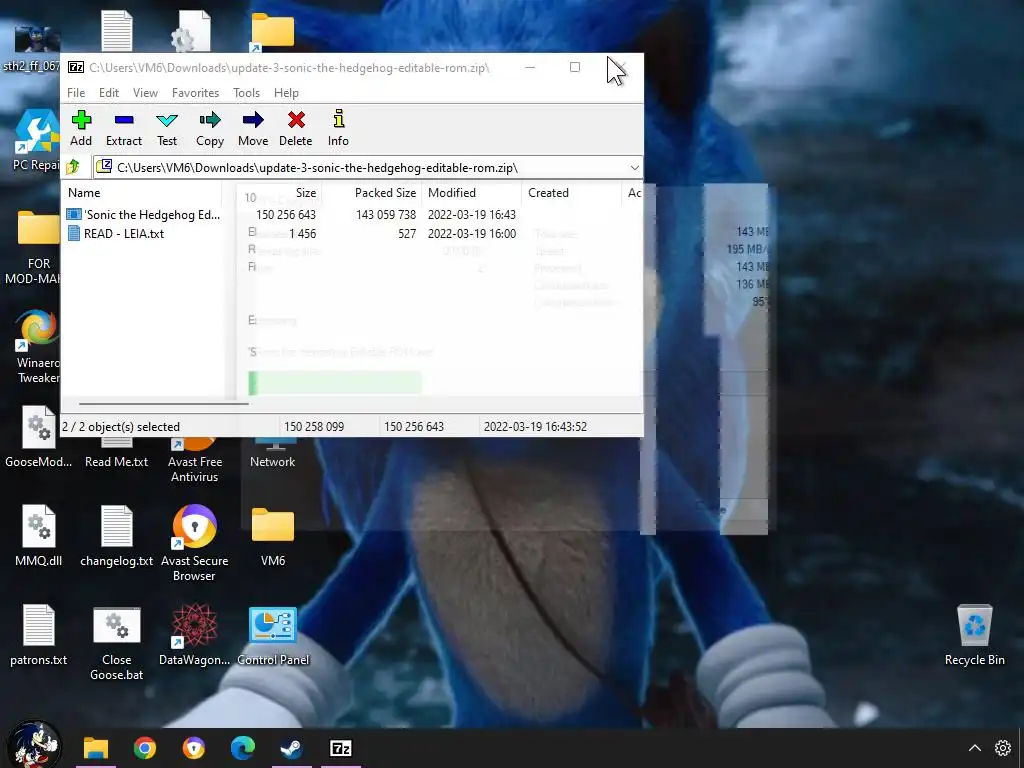Open the settings gear in system tray
Screen dimensions: 1024x768
tap(1002, 748)
